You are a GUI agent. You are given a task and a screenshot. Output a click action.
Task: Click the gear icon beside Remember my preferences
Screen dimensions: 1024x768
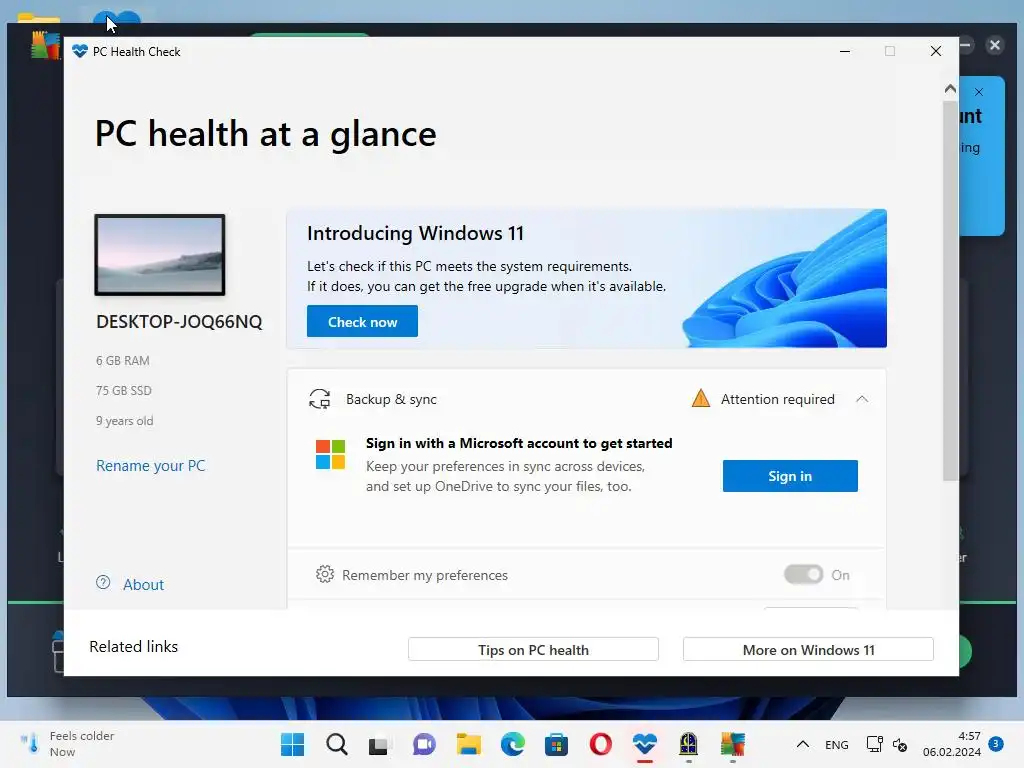pos(325,575)
